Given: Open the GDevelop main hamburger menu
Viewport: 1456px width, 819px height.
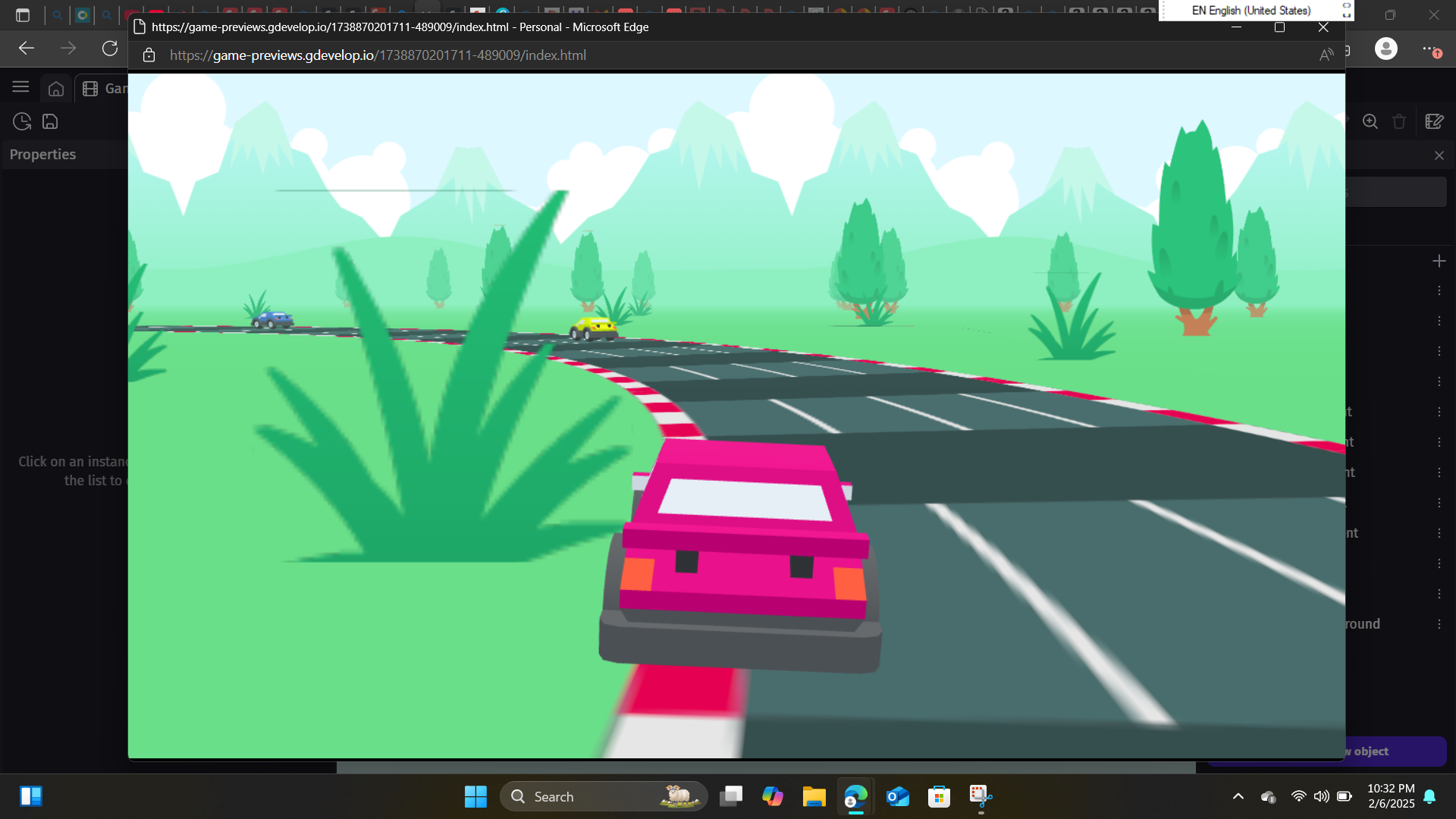Looking at the screenshot, I should pyautogui.click(x=20, y=87).
